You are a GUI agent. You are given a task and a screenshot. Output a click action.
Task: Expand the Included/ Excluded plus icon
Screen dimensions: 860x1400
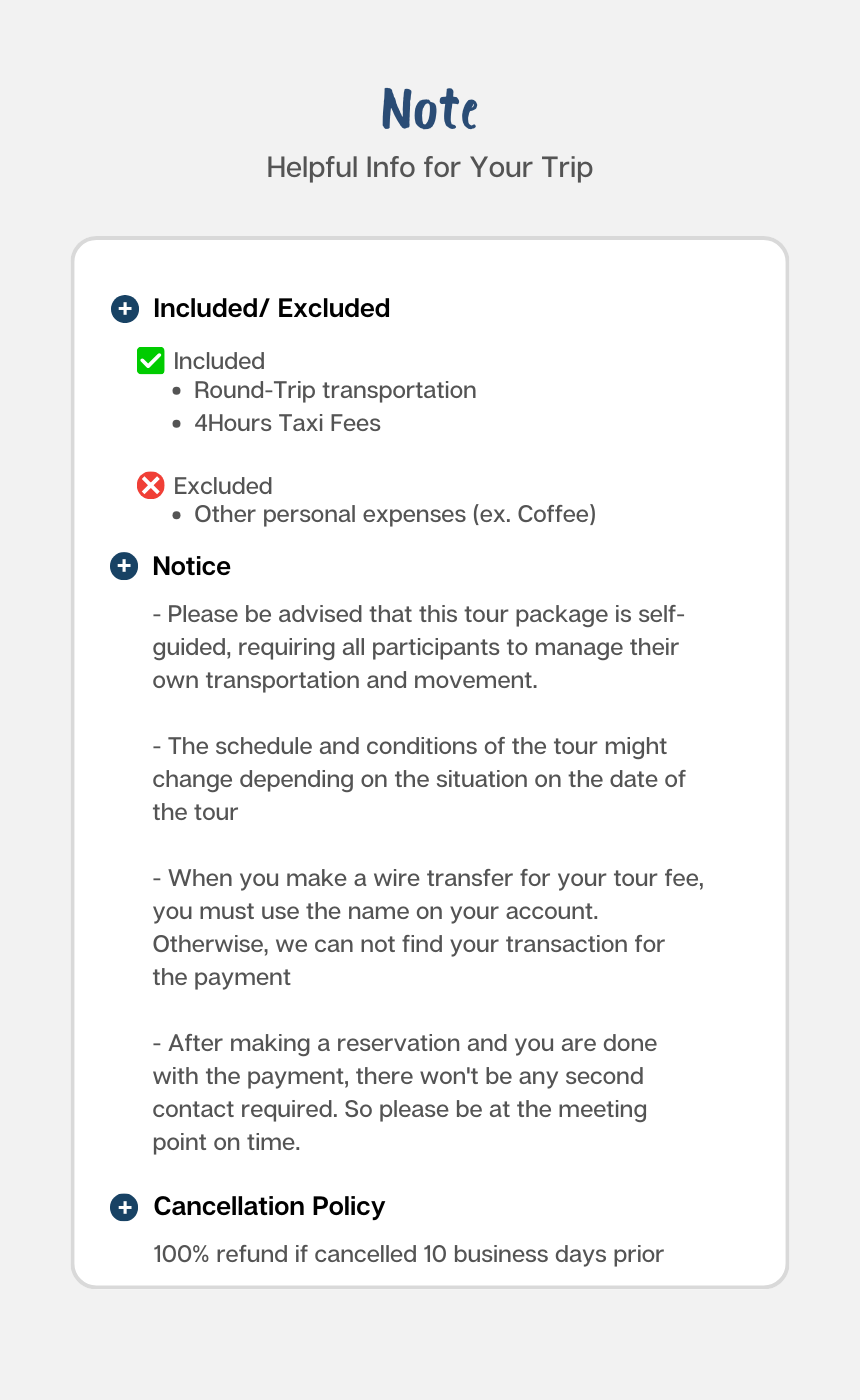tap(124, 309)
